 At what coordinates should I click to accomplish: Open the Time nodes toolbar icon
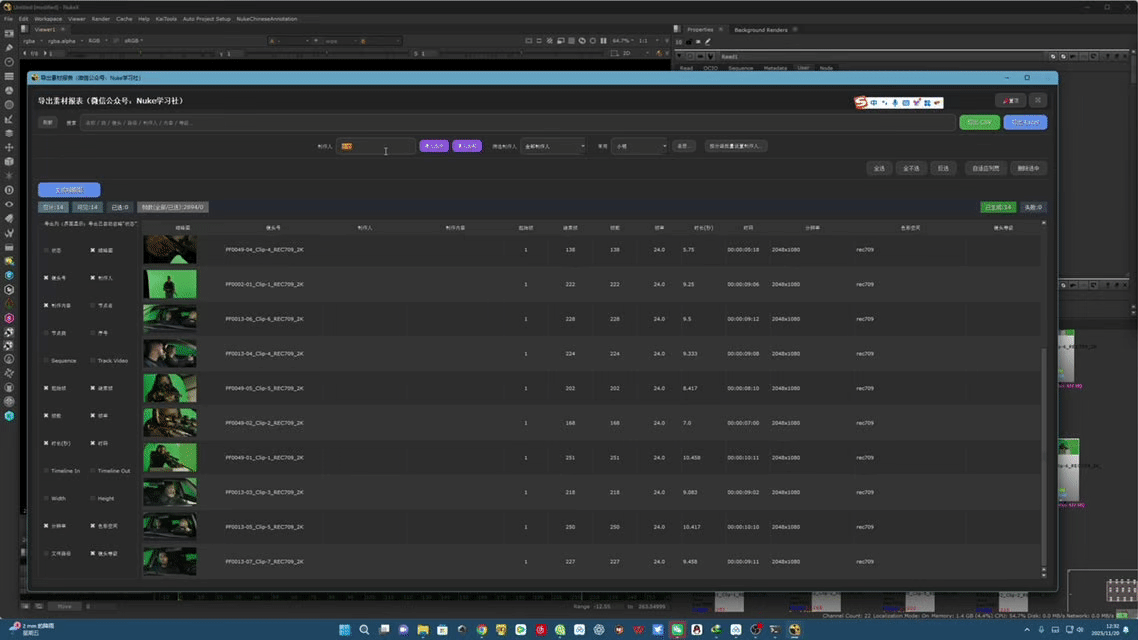(9, 62)
